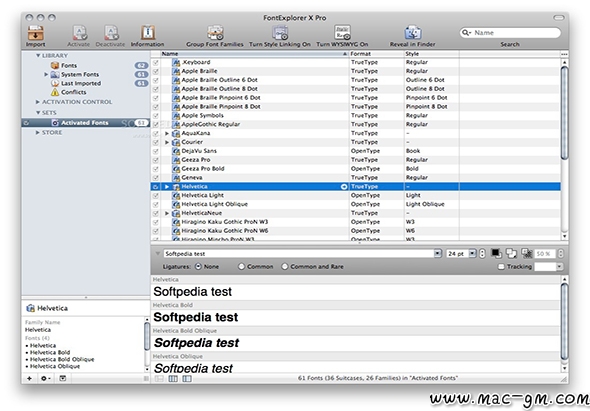Click the Activate toolbar icon
The height and width of the screenshot is (411, 590).
tap(80, 33)
